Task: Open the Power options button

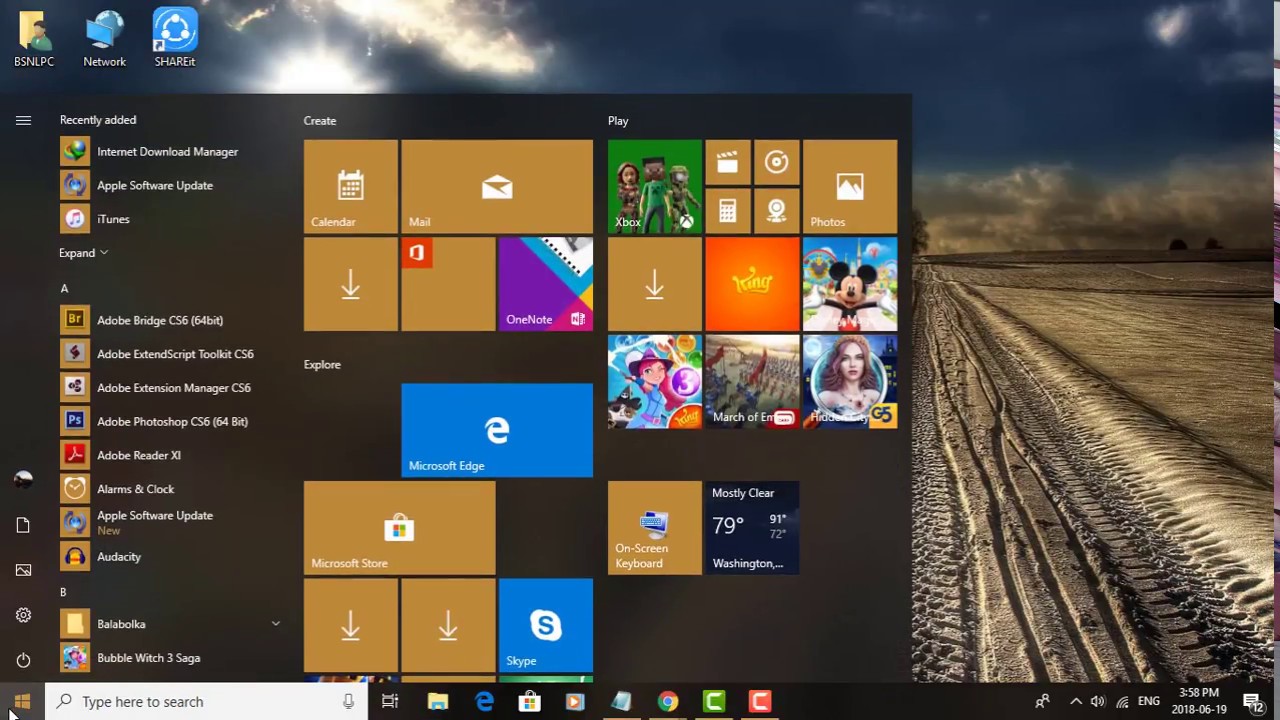Action: coord(23,660)
